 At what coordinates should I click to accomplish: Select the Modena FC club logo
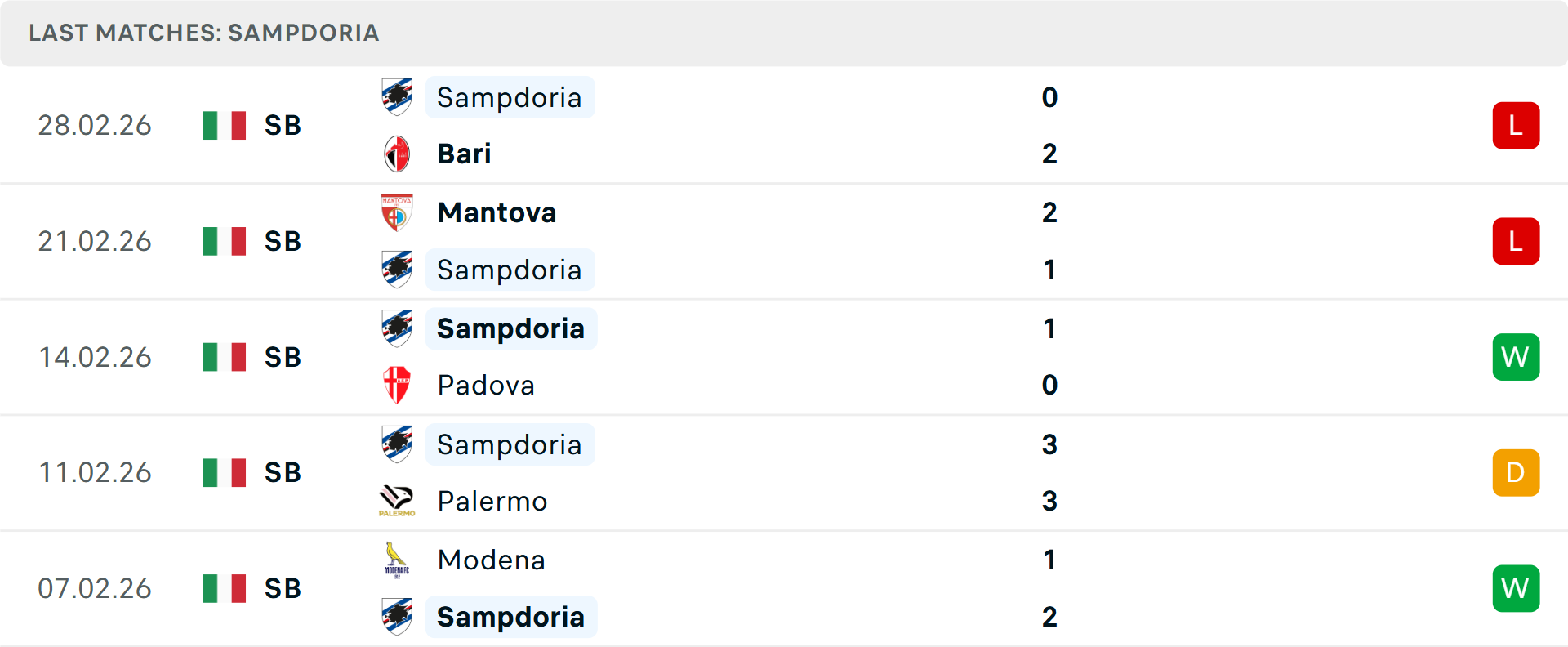click(x=397, y=560)
